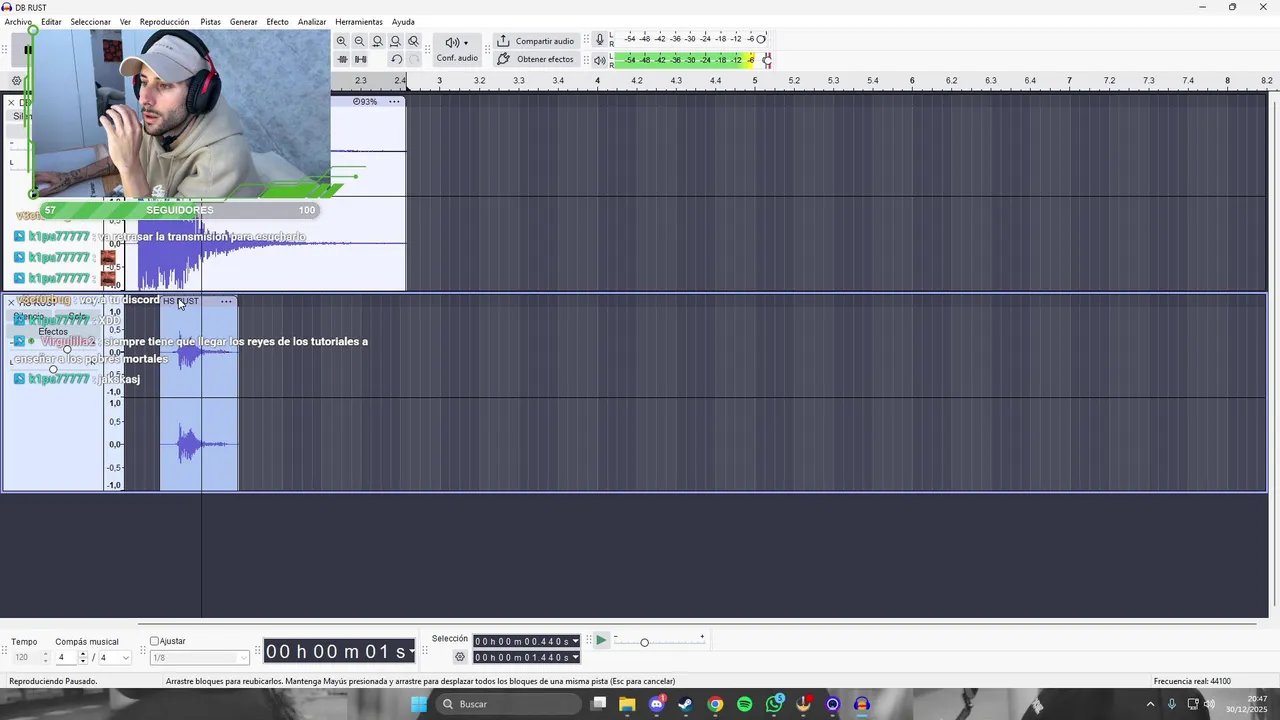Viewport: 1280px width, 720px height.
Task: Click the Windows taskbar Buscar search box
Action: 506,704
